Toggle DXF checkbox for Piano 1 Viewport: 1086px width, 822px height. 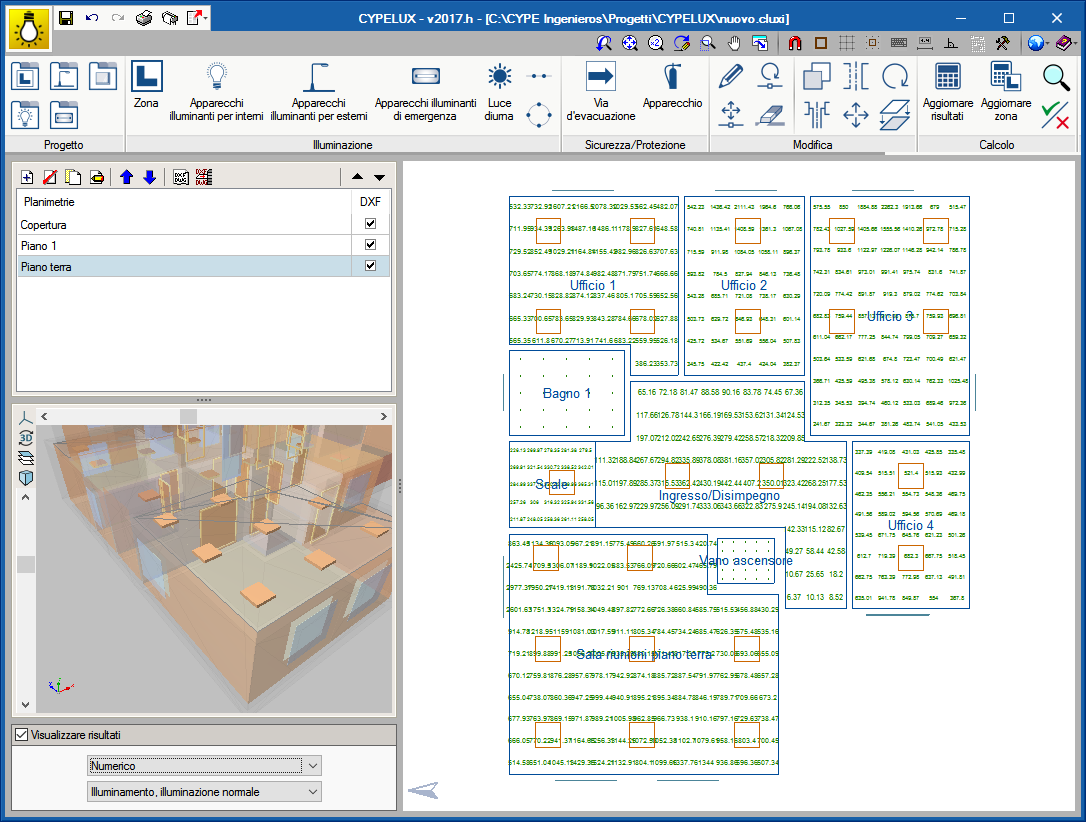(371, 244)
